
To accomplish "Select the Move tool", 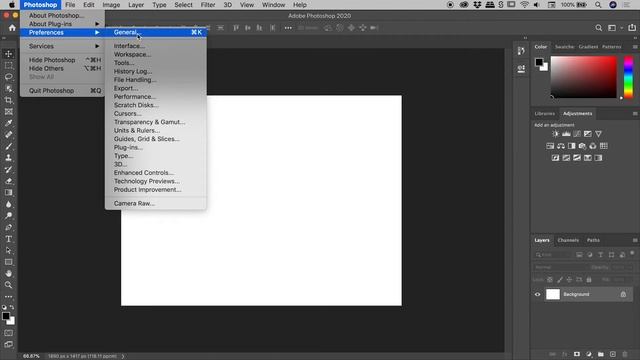I will point(9,54).
